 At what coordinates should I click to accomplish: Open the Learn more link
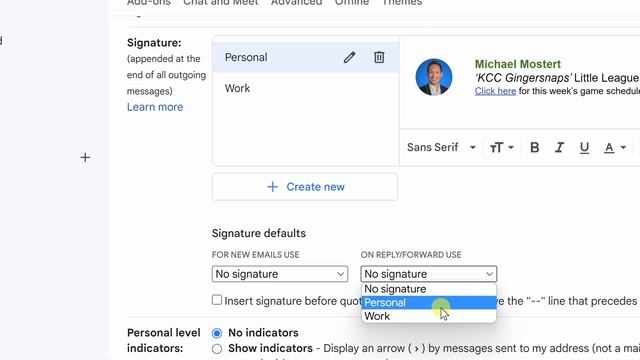(155, 107)
